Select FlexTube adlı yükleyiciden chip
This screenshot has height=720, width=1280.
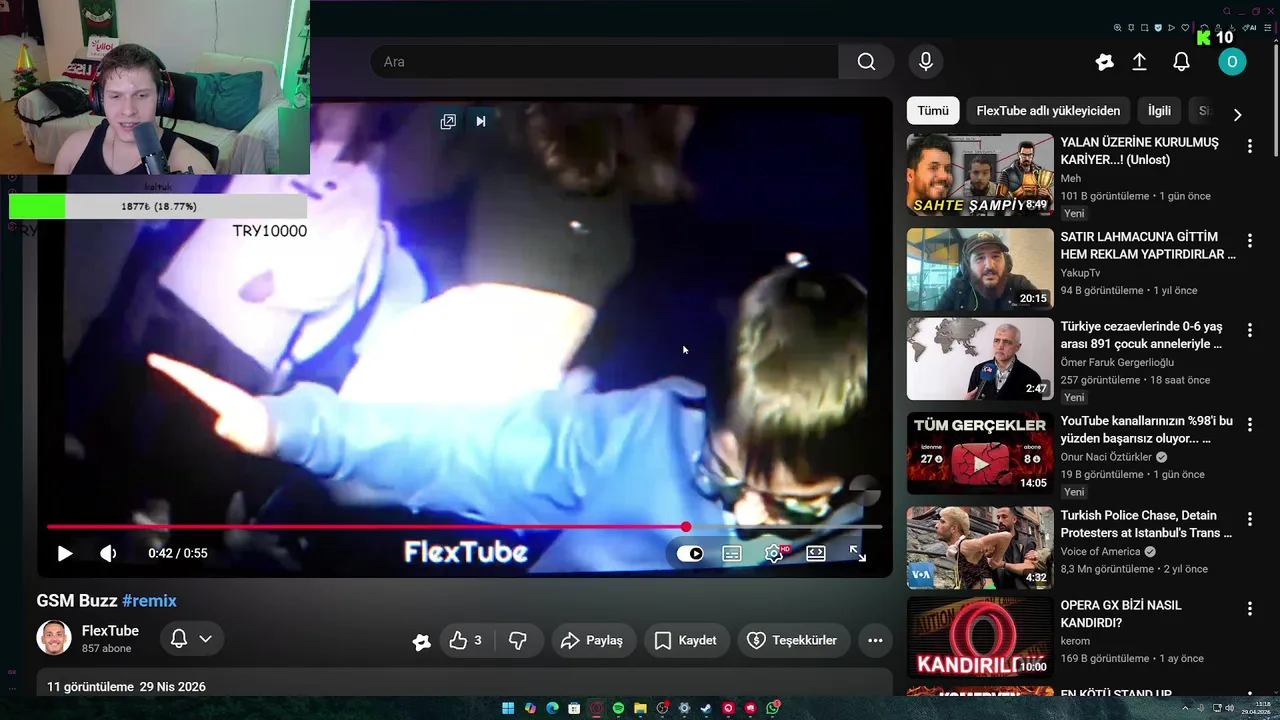click(1048, 111)
